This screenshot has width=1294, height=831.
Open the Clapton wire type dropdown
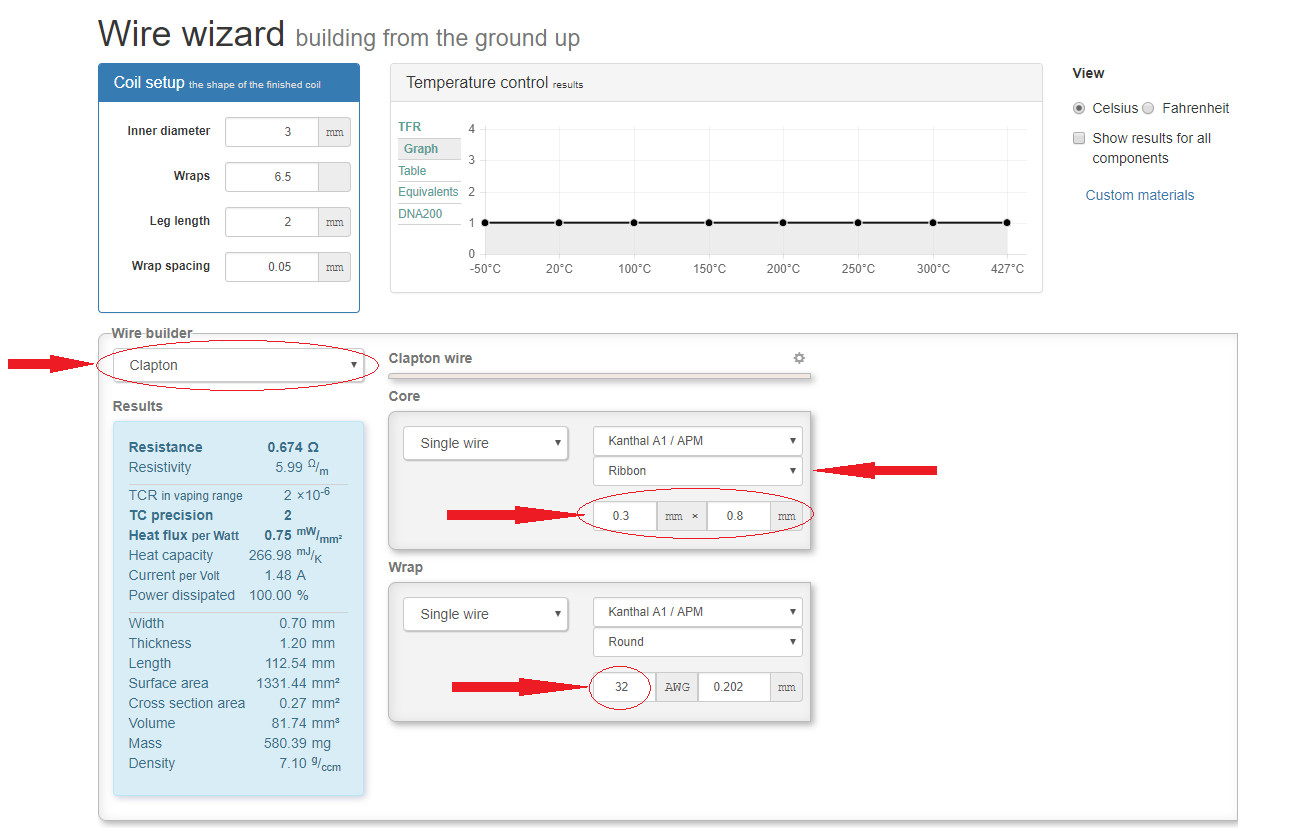(238, 366)
